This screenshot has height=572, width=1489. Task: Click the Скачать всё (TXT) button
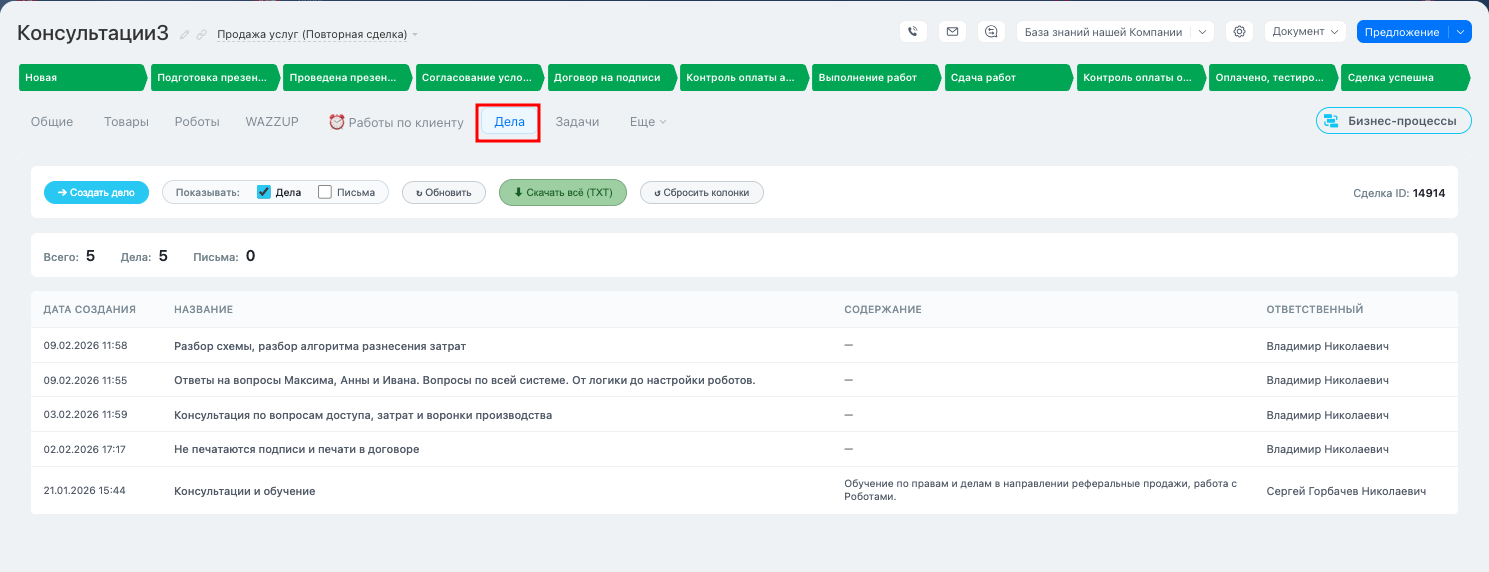pos(562,192)
